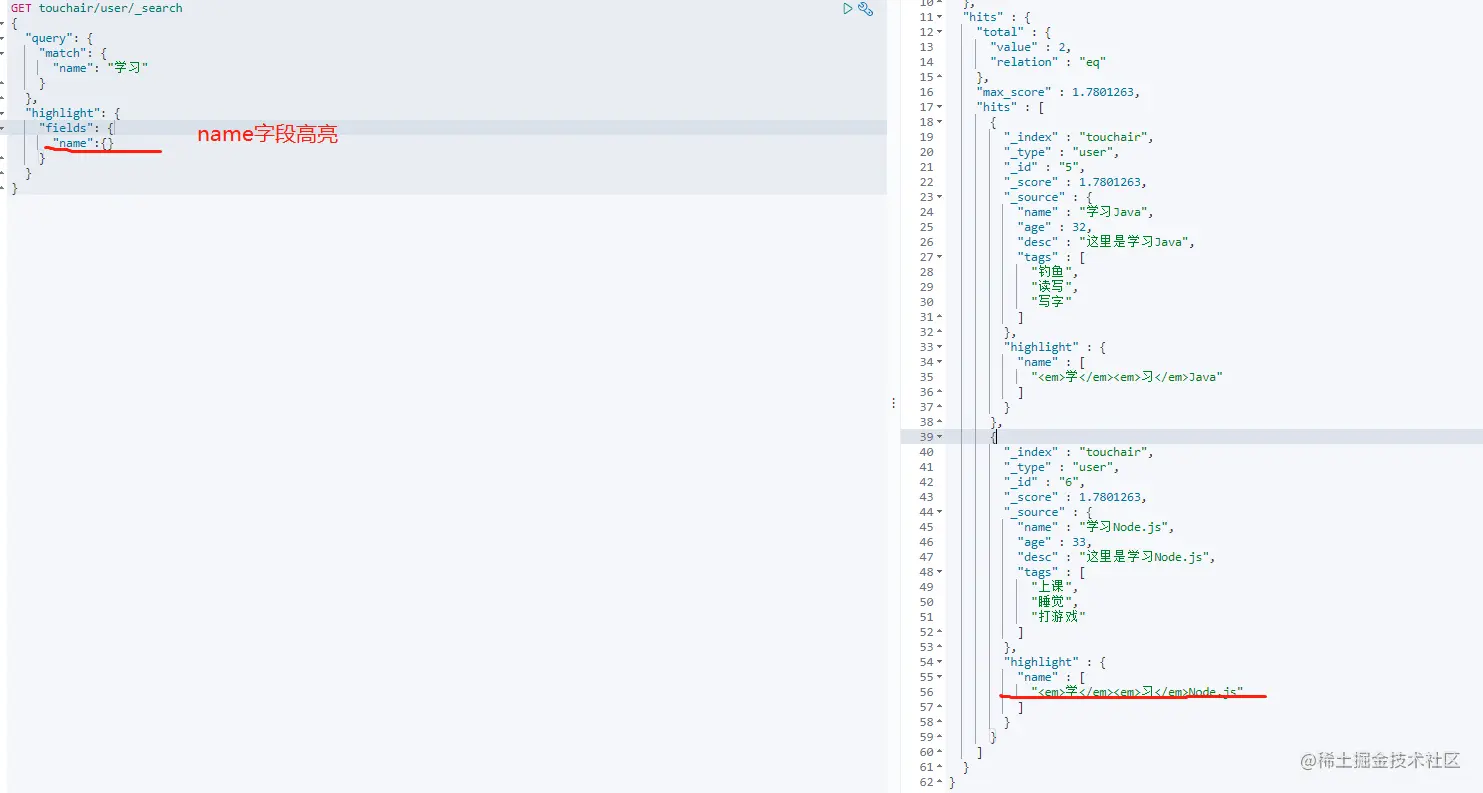The image size is (1483, 793).
Task: Click the "max_score" : 1.7801263 line
Action: click(1058, 92)
